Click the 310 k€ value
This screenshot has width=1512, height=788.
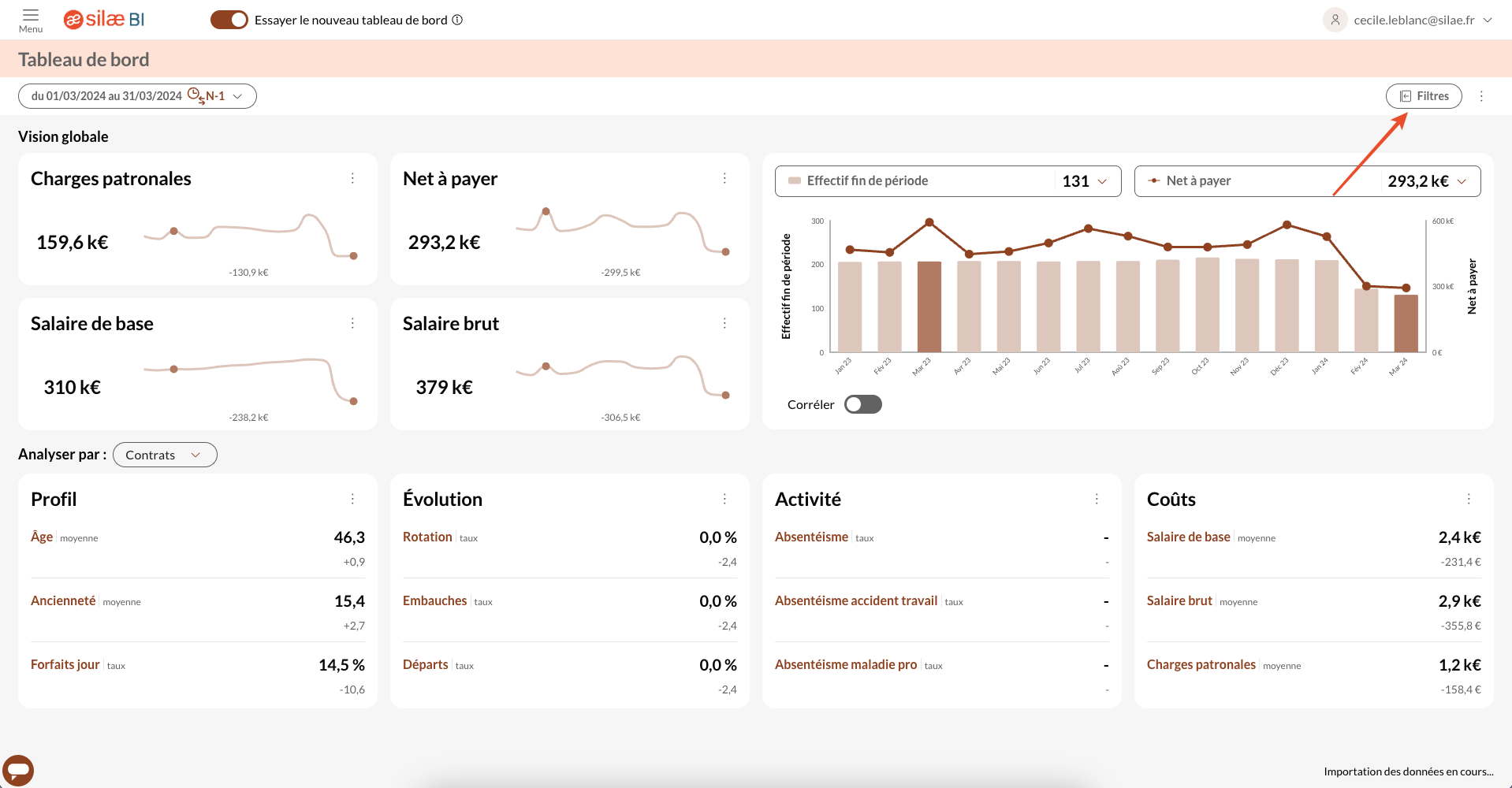coord(73,387)
